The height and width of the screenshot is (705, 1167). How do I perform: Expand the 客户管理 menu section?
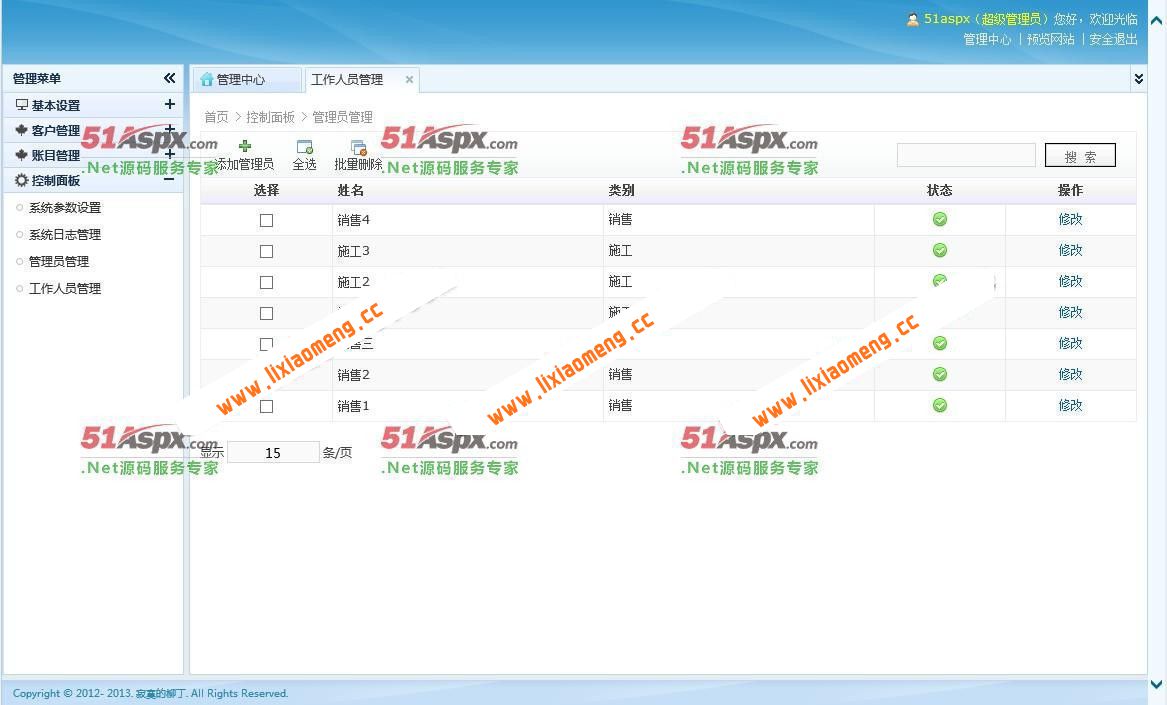tap(170, 129)
